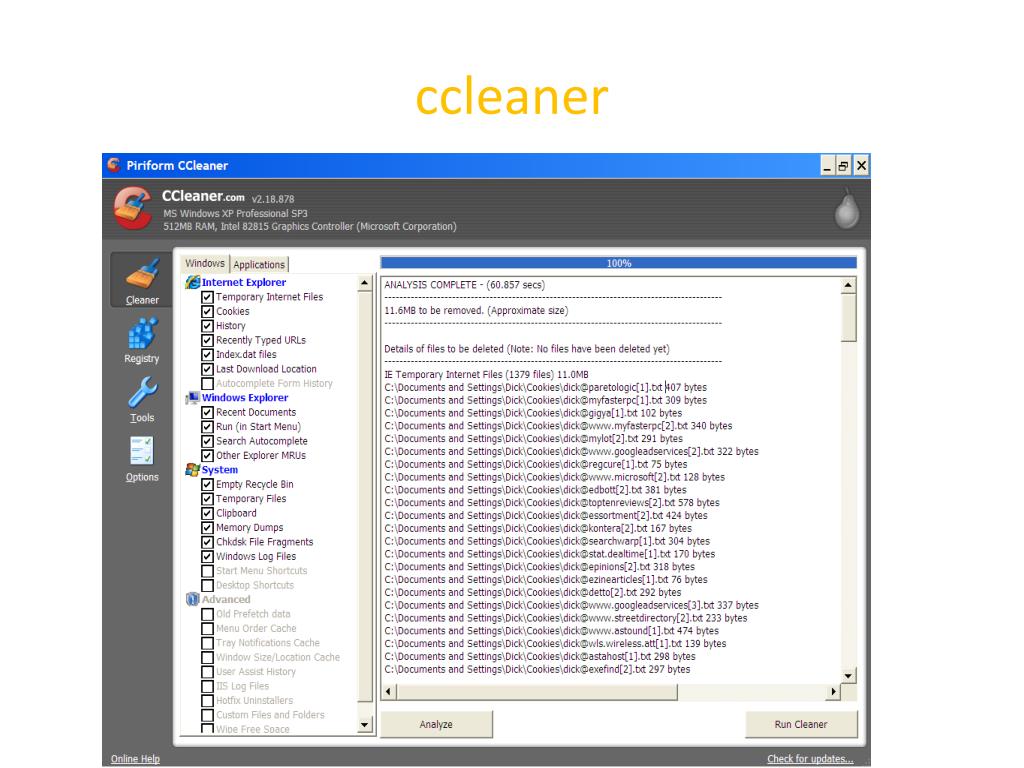The width and height of the screenshot is (1024, 768).
Task: Click results horizontal scroll right arrow
Action: [x=833, y=692]
